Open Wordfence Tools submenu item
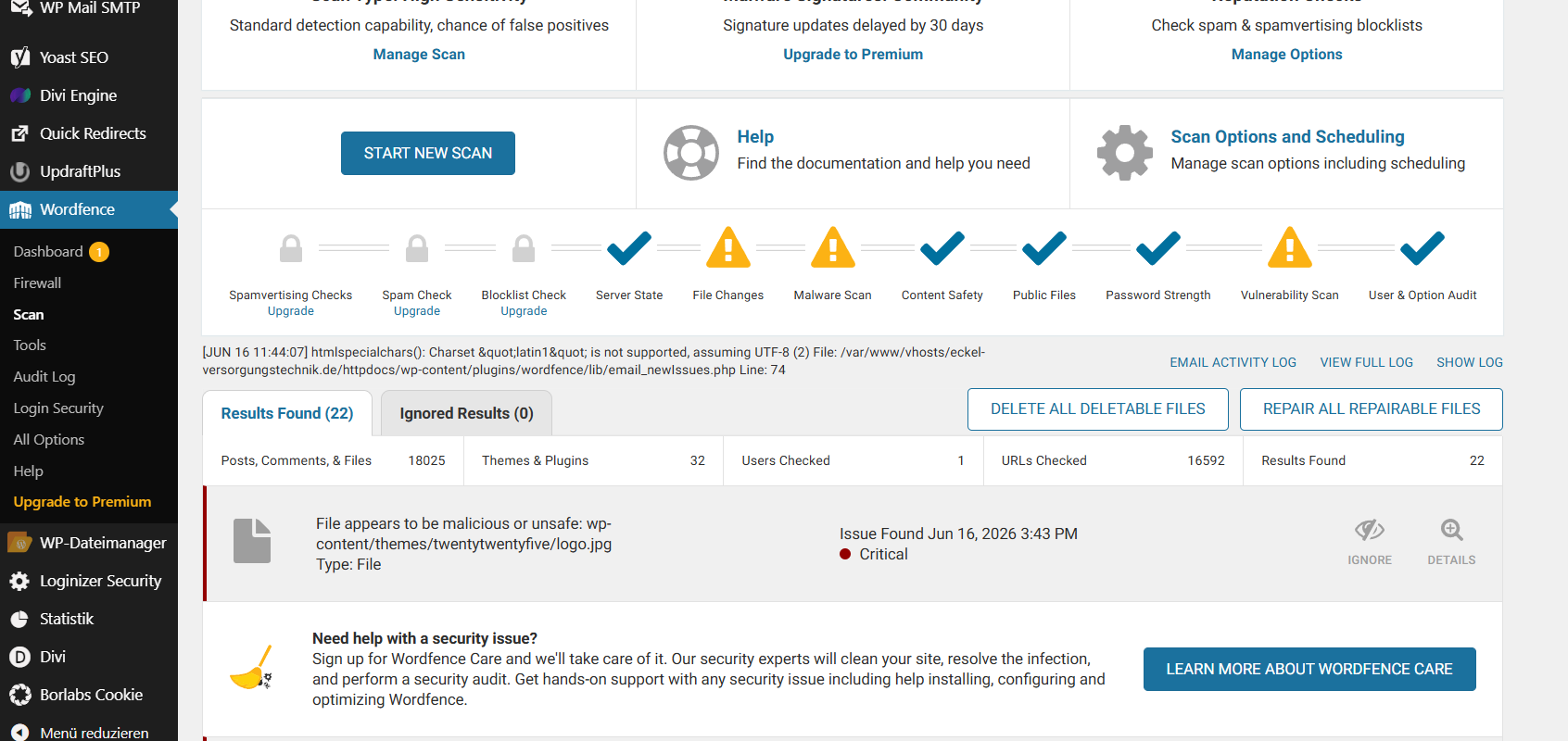This screenshot has height=741, width=1568. [x=30, y=345]
